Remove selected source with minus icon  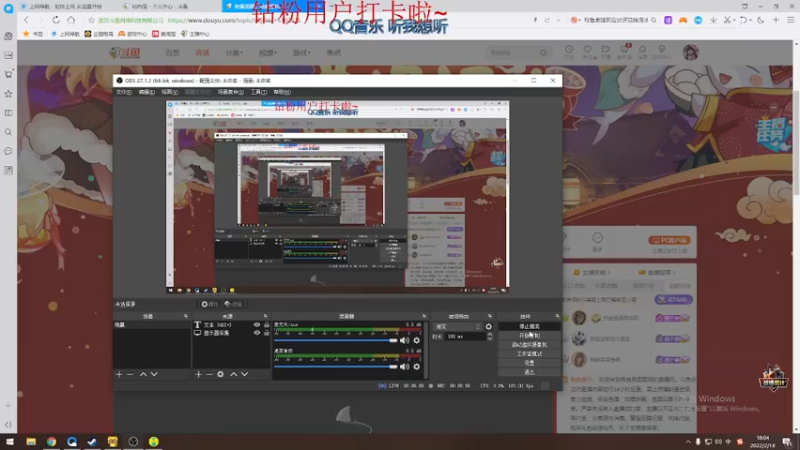209,374
